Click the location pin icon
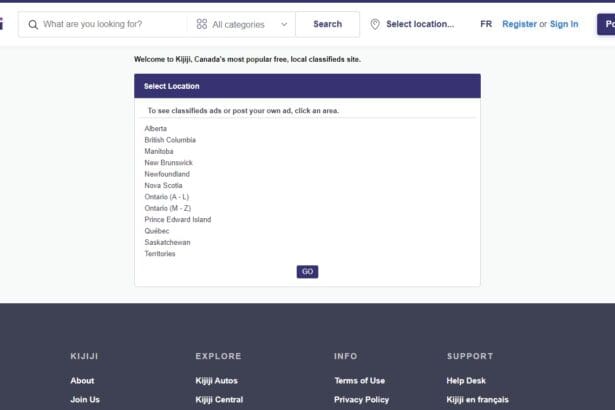Image resolution: width=615 pixels, height=410 pixels. 375,24
